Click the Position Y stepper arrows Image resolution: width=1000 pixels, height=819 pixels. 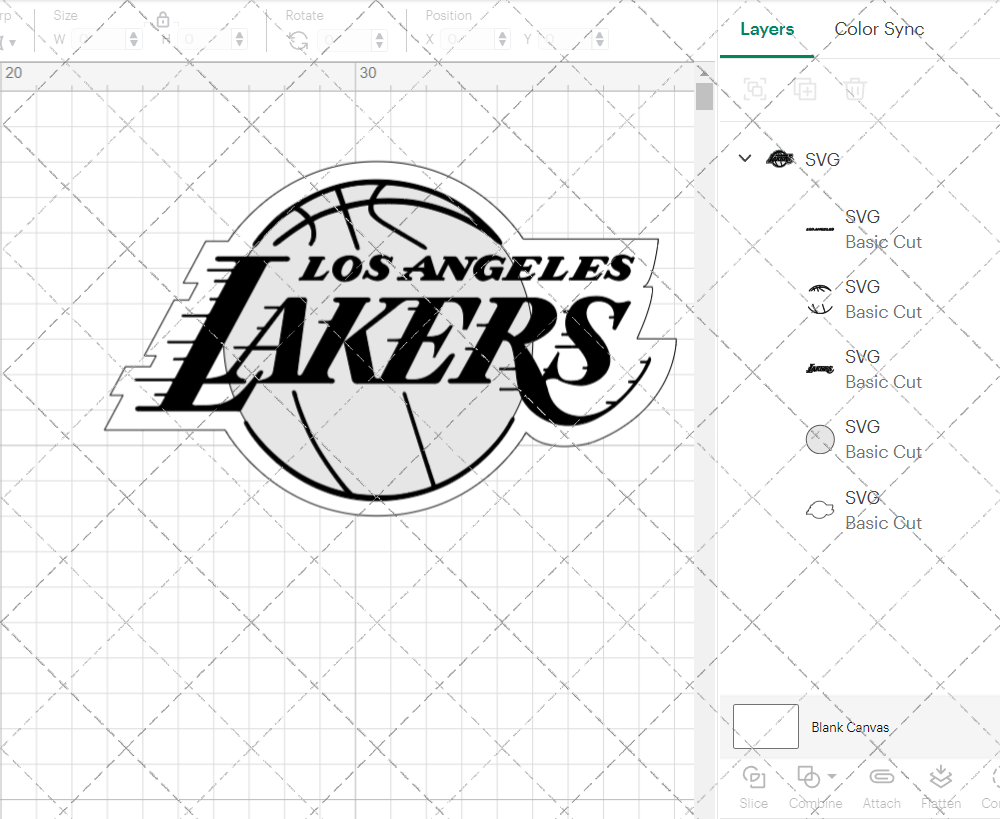(599, 40)
